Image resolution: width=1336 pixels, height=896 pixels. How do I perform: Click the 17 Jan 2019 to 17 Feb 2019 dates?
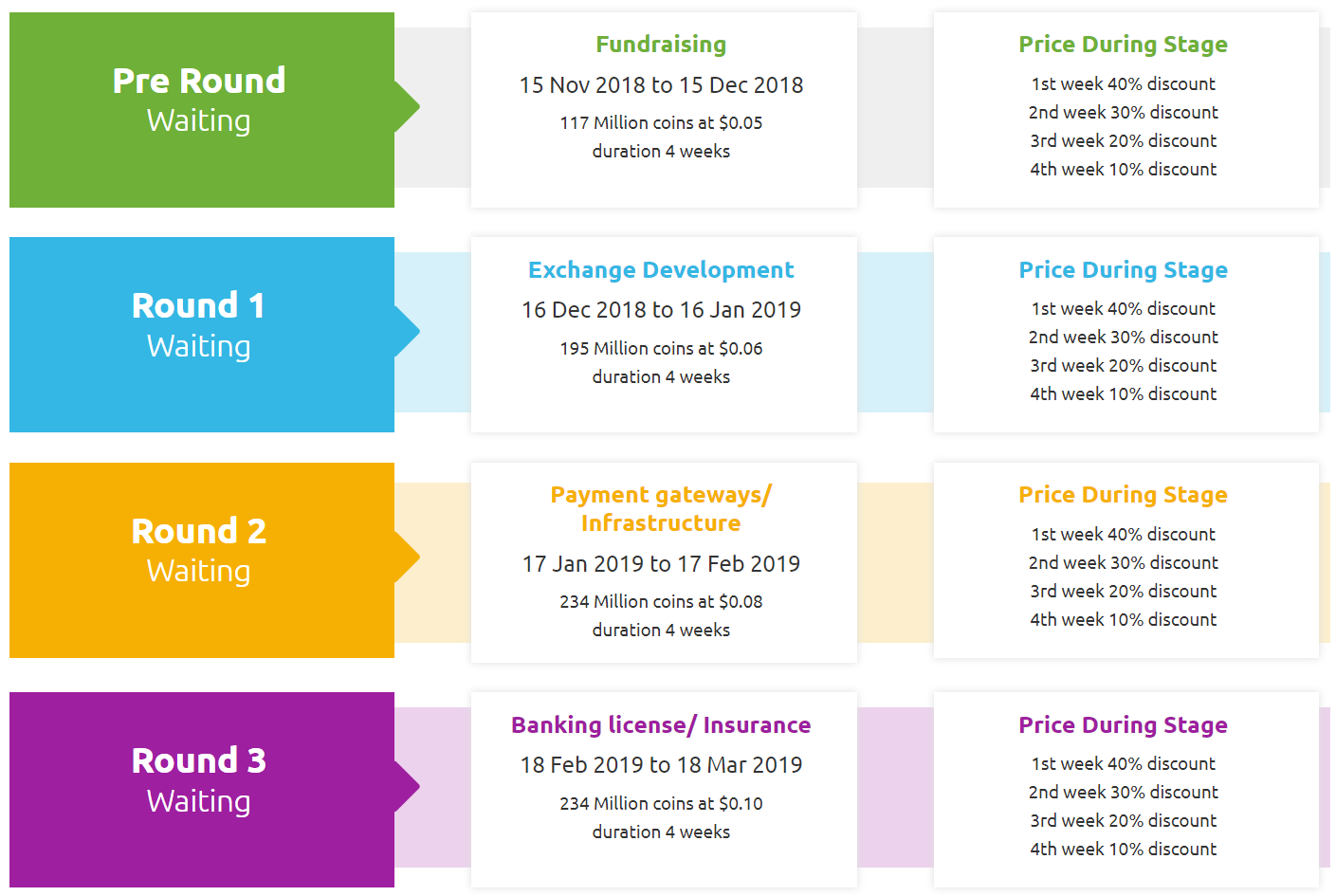click(x=661, y=564)
